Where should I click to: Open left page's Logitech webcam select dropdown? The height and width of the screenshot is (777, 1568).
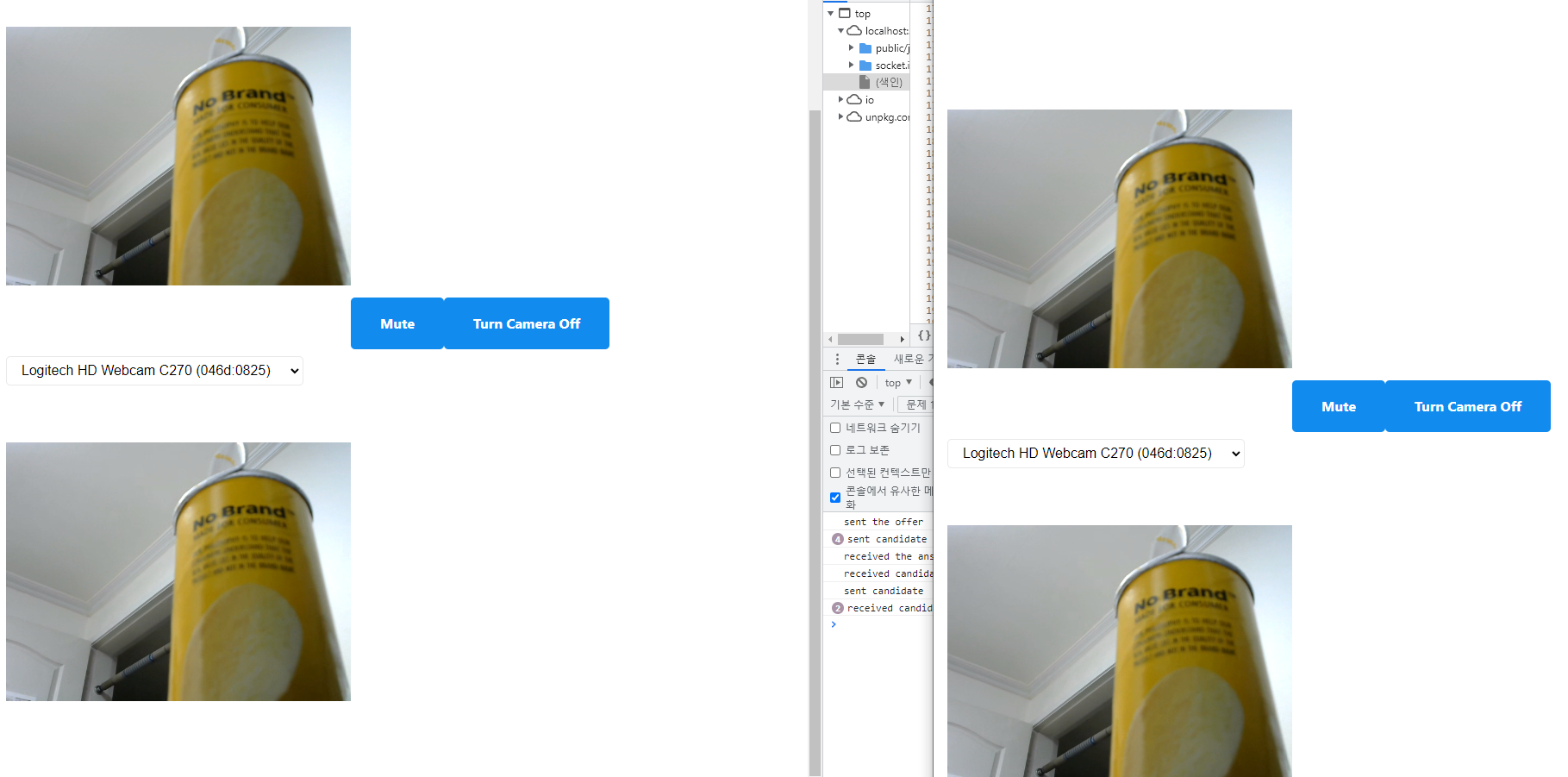[154, 371]
